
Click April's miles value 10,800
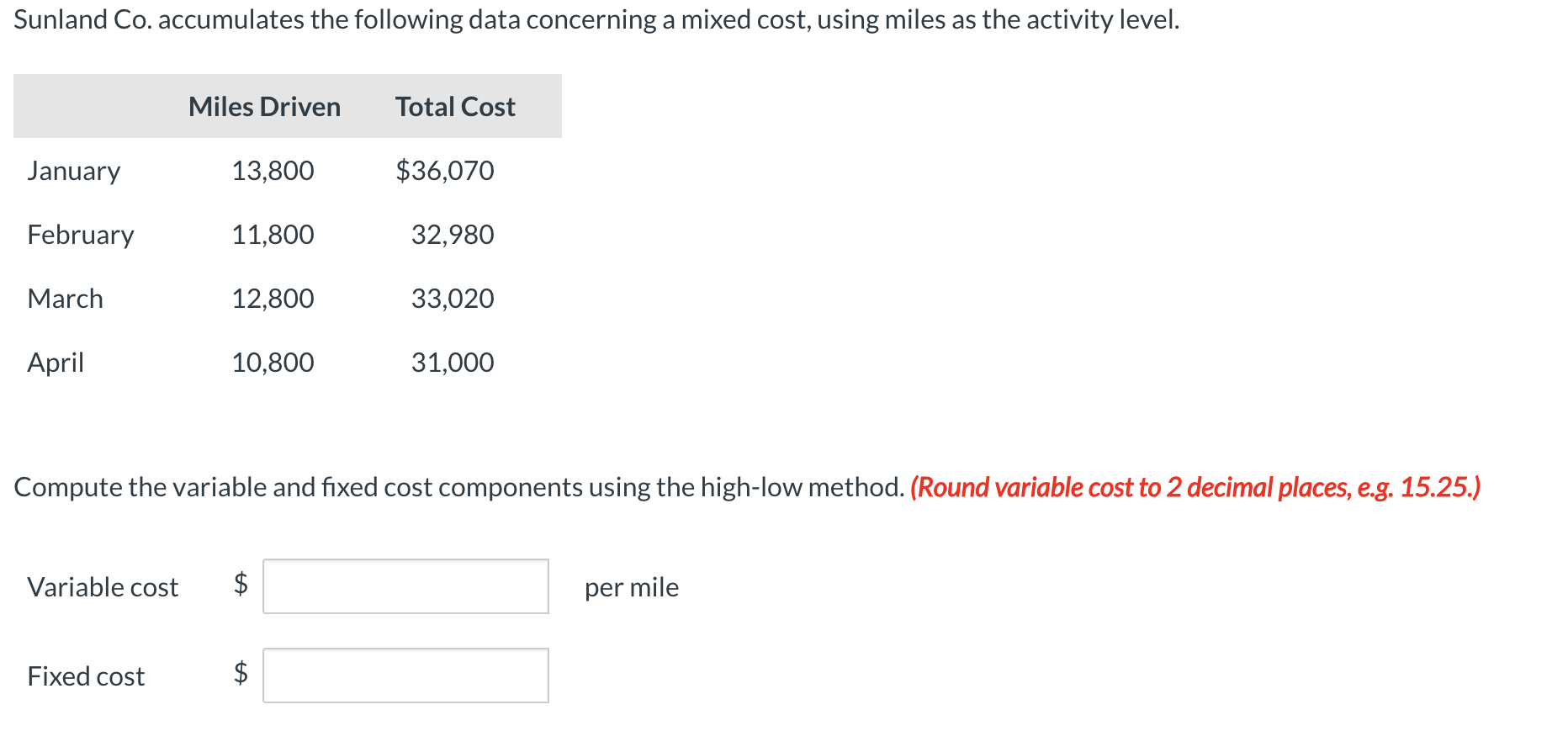(273, 363)
